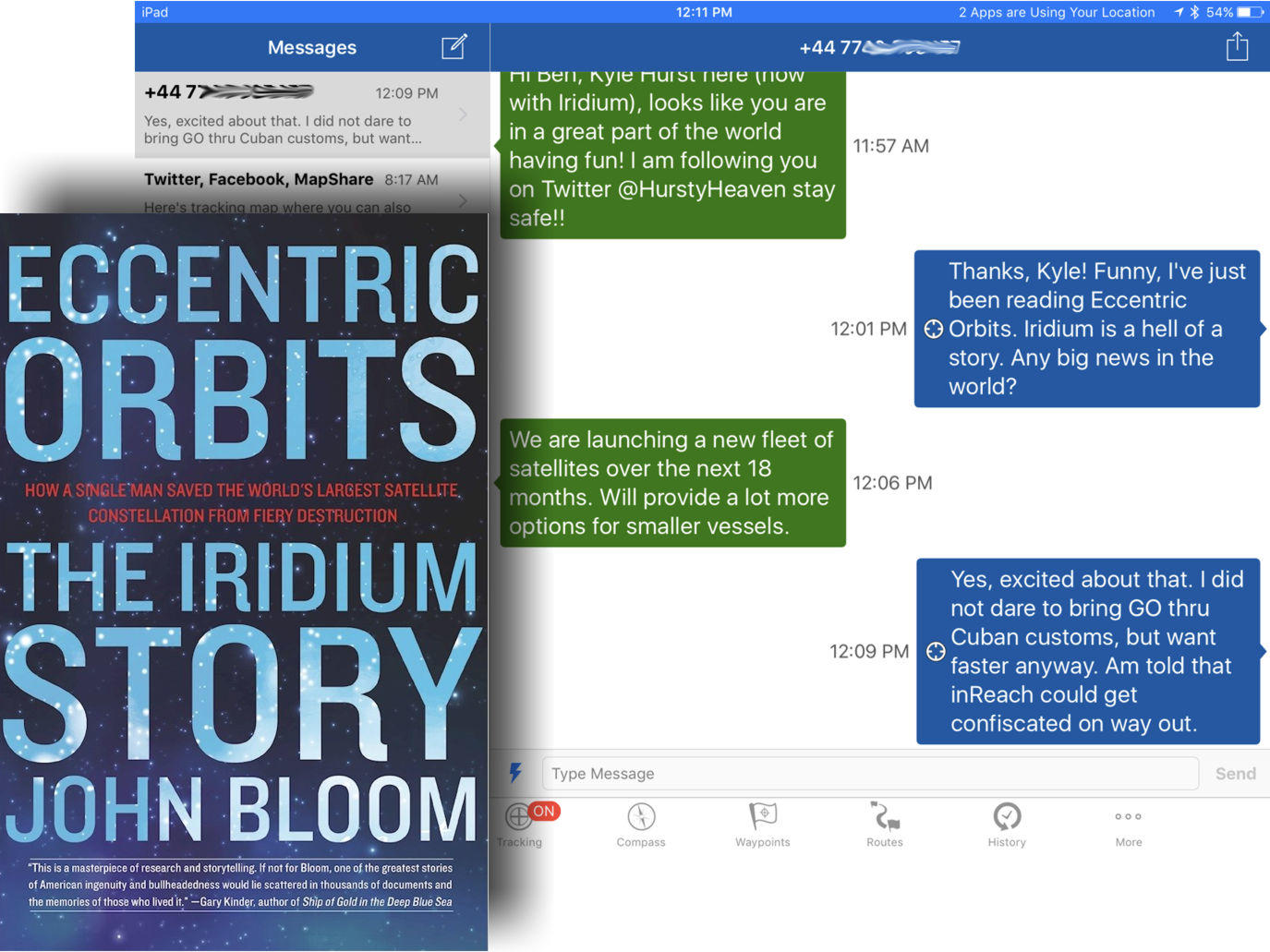Tap '2 Apps are Using Your Location' banner
Image resolution: width=1270 pixels, height=952 pixels.
point(1057,12)
